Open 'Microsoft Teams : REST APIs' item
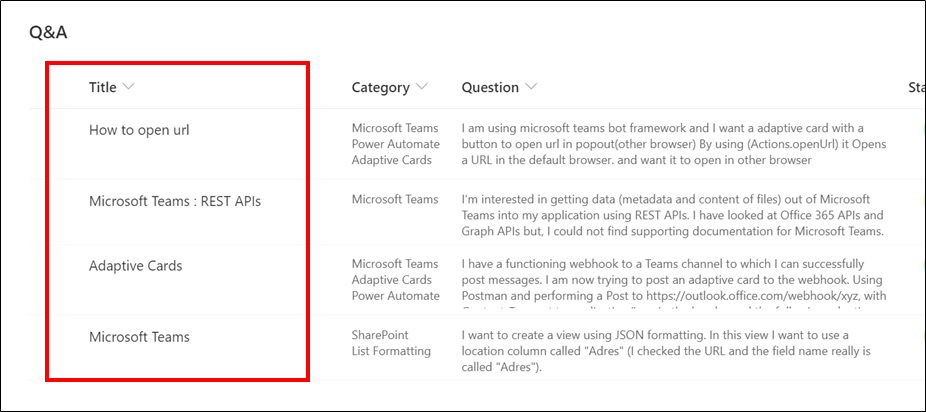The image size is (926, 412). (175, 201)
